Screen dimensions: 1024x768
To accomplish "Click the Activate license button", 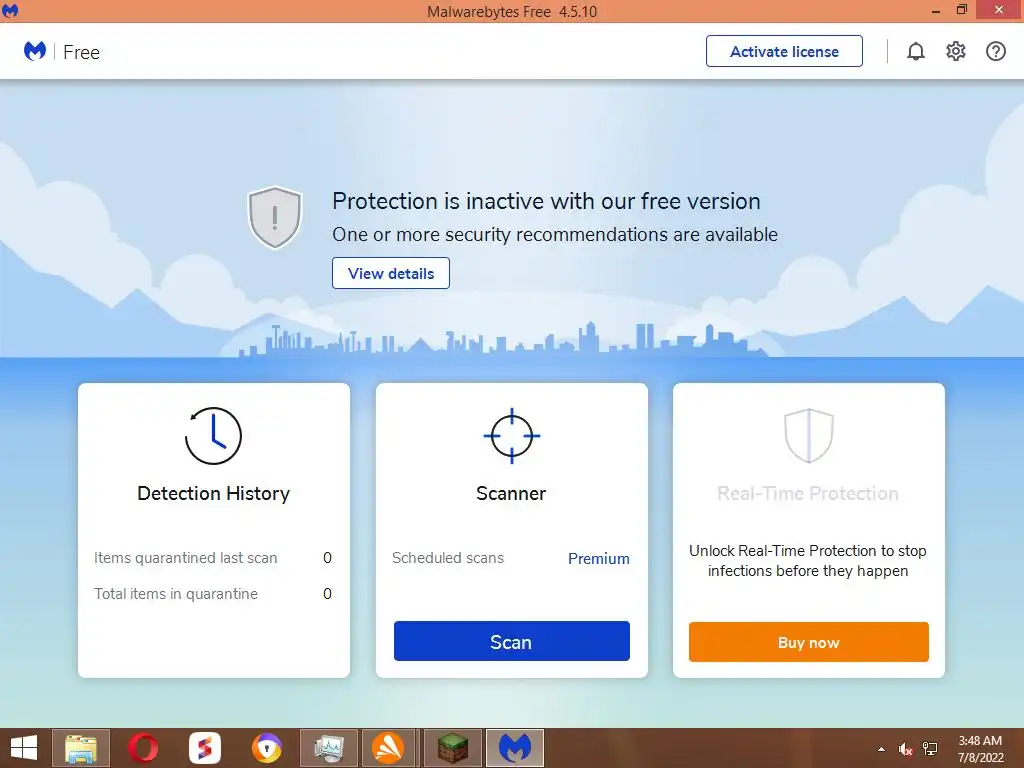I will (784, 51).
